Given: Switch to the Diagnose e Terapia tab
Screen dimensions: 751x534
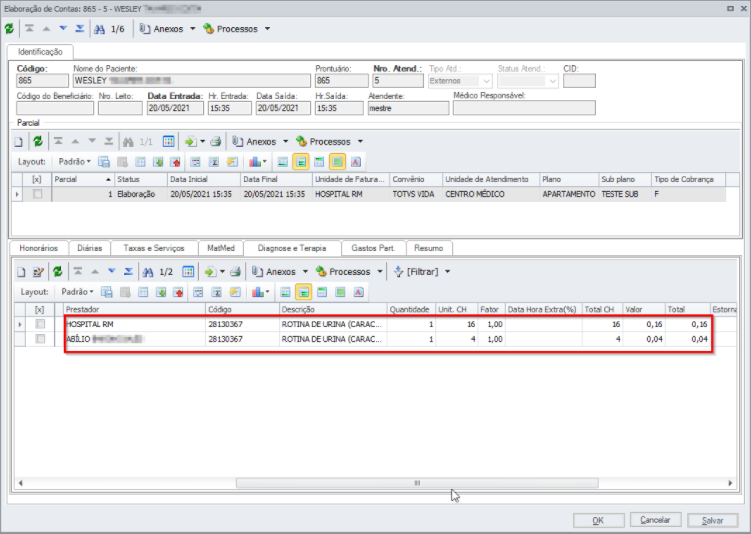Looking at the screenshot, I should tap(292, 248).
